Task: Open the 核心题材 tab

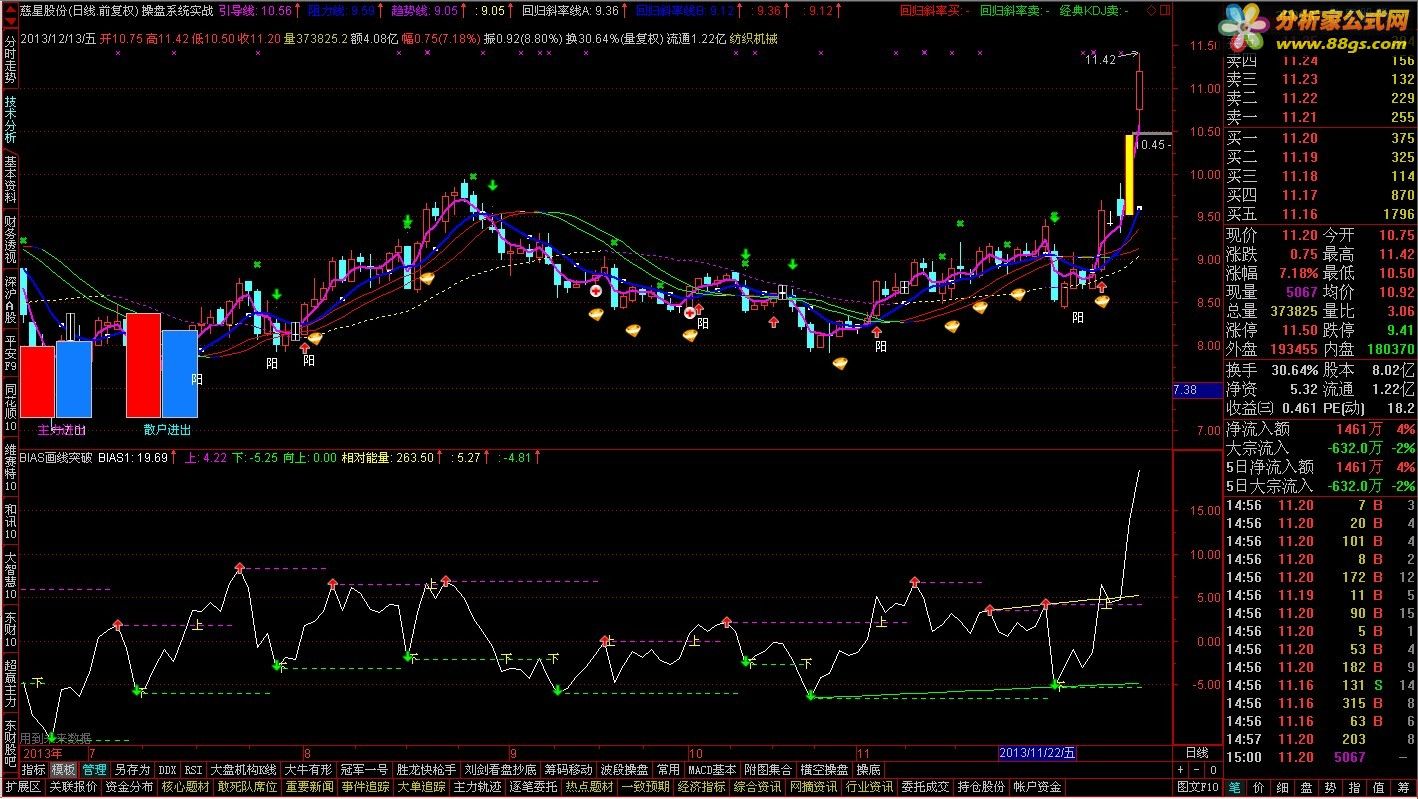Action: pos(186,787)
